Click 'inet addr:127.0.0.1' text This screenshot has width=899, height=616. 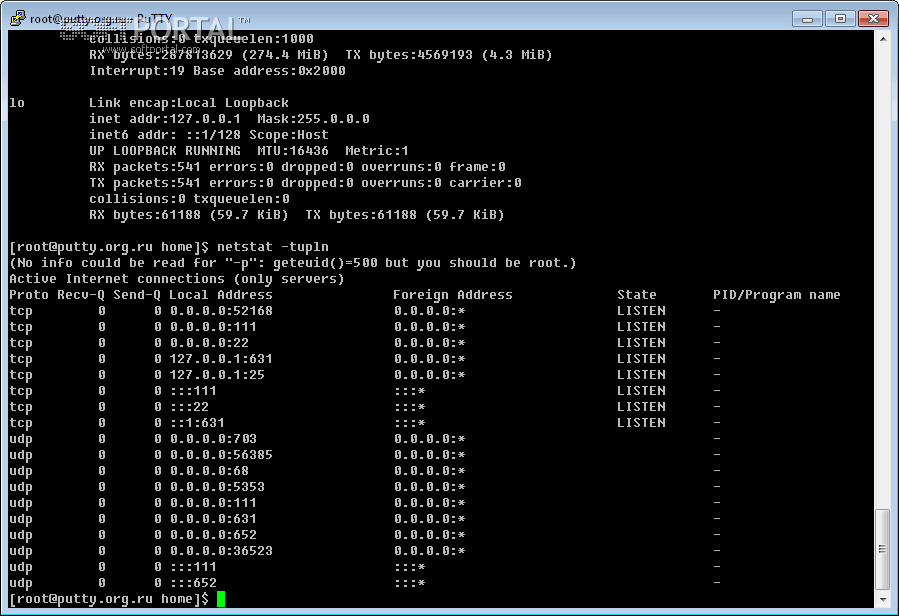[165, 119]
